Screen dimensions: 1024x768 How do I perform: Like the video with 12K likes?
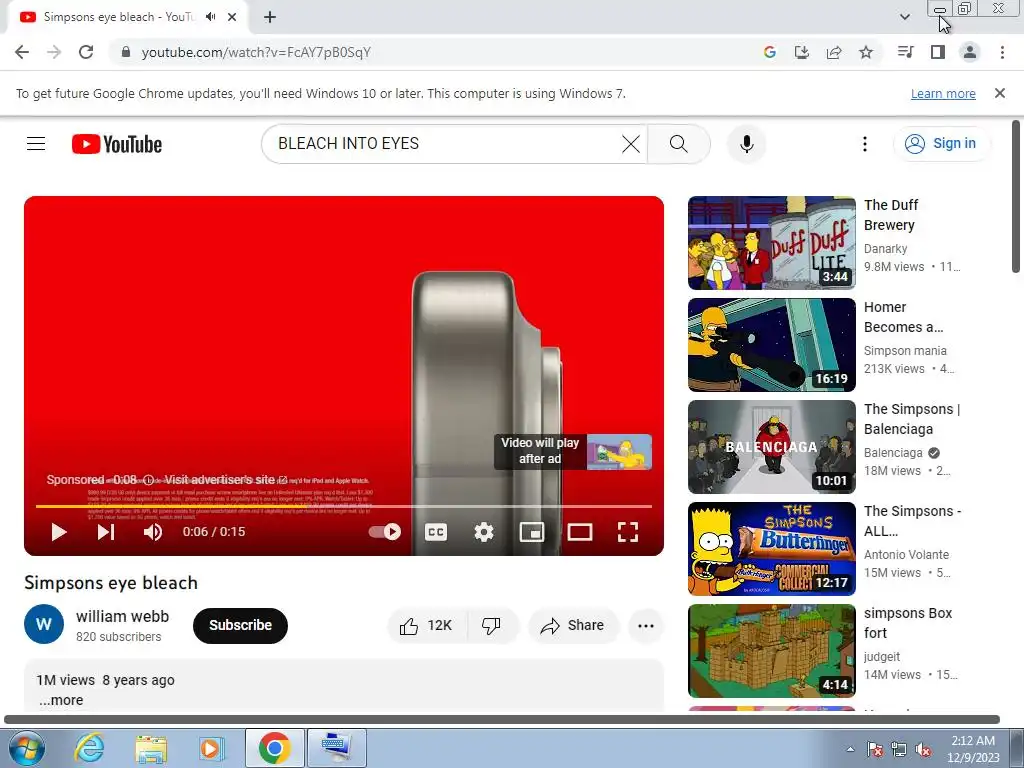(426, 626)
